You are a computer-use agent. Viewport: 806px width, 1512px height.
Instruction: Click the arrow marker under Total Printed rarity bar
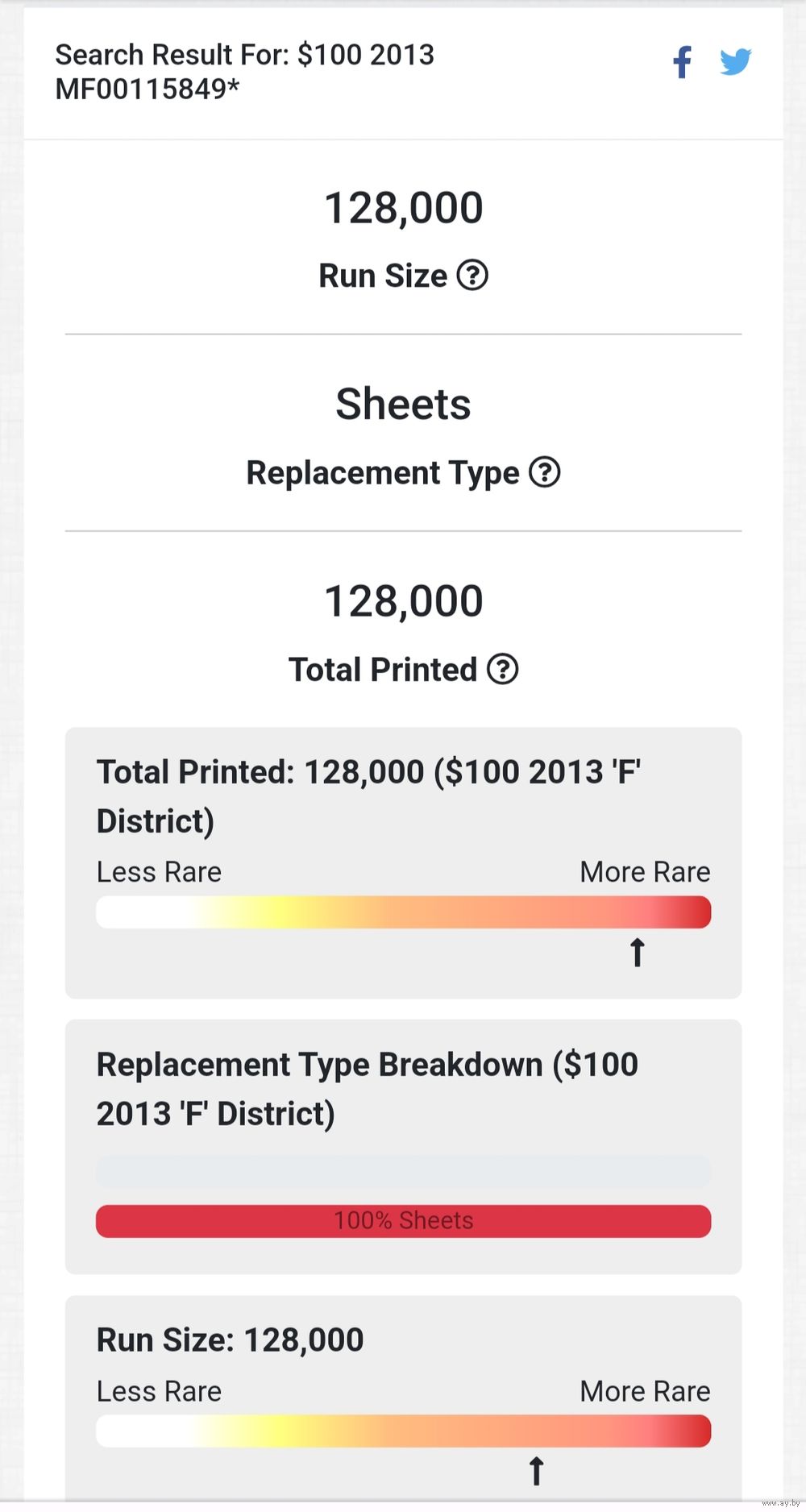pyautogui.click(x=637, y=952)
